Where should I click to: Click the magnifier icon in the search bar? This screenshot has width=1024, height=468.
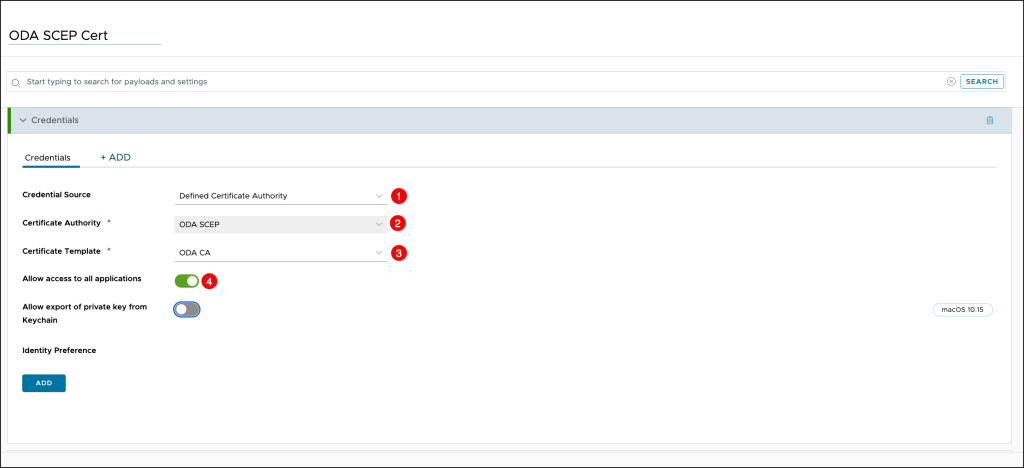tap(16, 82)
